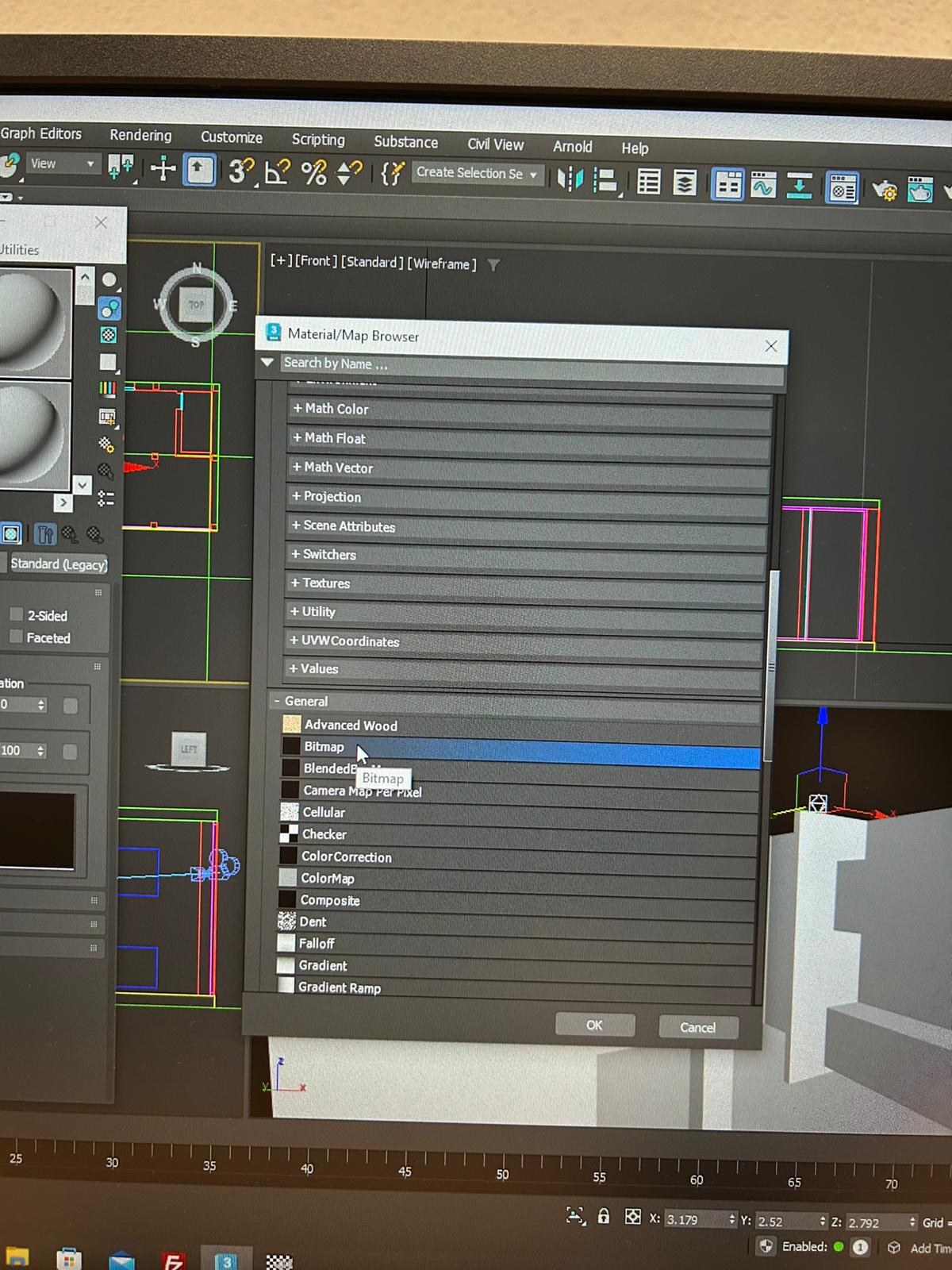This screenshot has width=952, height=1270.
Task: Click the Sample UV Tiling icon
Action: point(108,362)
